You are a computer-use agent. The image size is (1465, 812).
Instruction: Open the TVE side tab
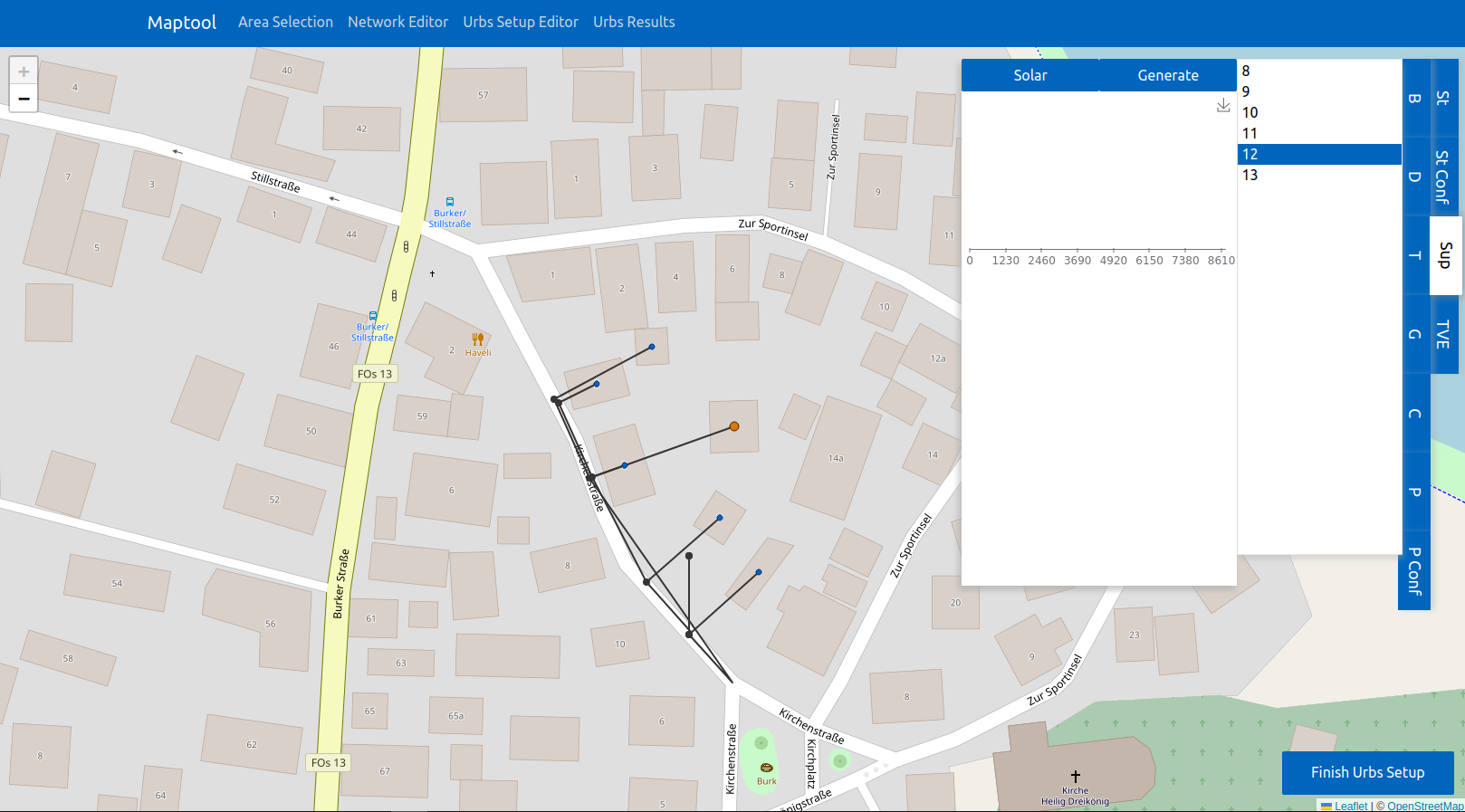pyautogui.click(x=1444, y=334)
